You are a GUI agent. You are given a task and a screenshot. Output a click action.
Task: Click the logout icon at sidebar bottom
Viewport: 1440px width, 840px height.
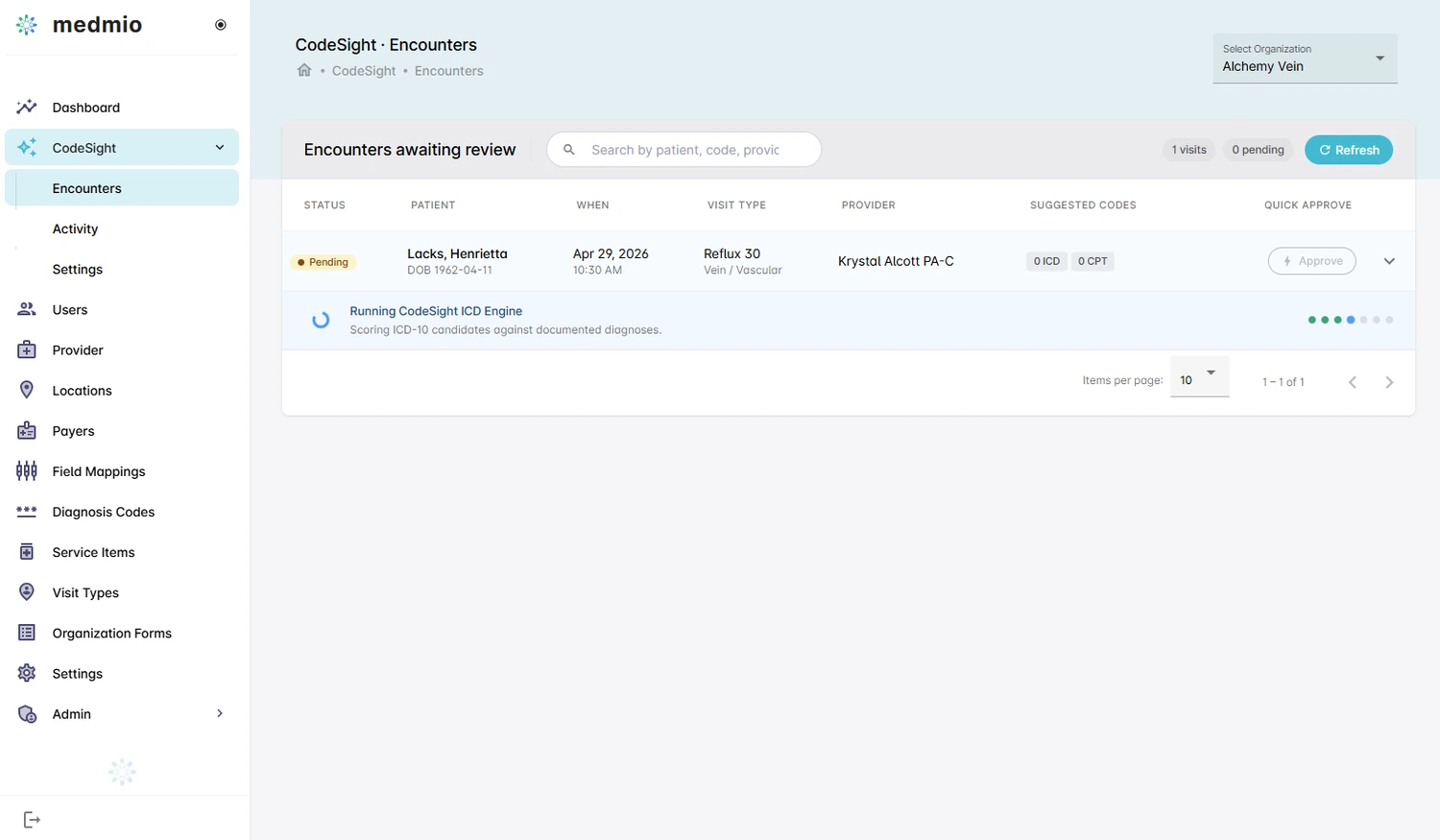pos(32,819)
